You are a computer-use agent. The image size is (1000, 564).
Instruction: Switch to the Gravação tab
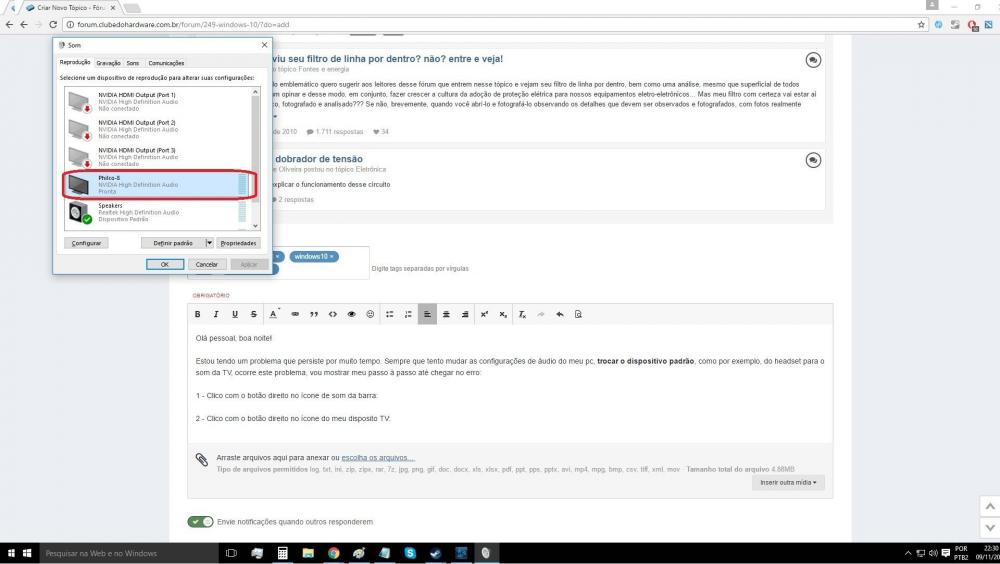coord(108,63)
